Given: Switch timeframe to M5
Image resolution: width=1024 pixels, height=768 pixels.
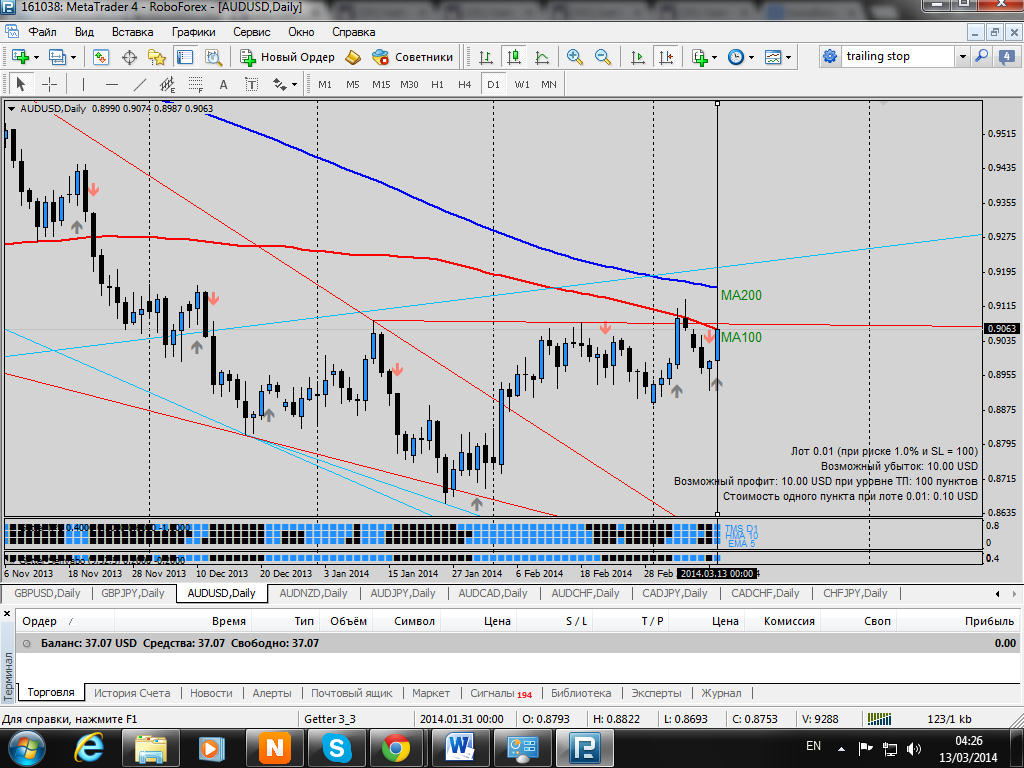Looking at the screenshot, I should point(353,84).
